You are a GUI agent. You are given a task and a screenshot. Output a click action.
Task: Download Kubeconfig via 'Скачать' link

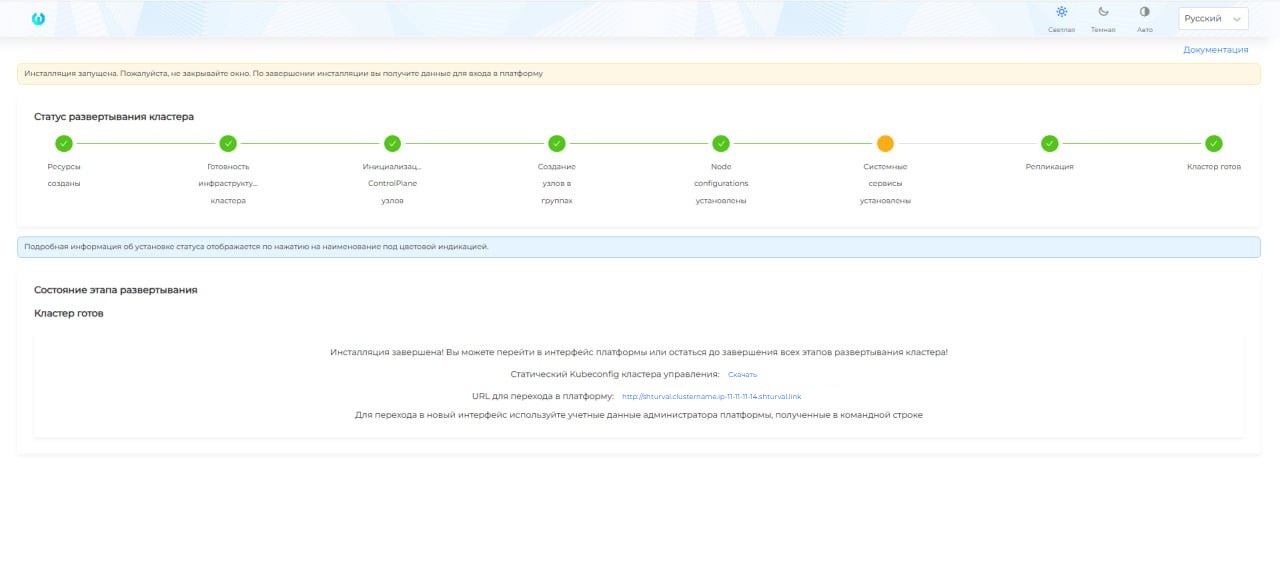[x=742, y=374]
